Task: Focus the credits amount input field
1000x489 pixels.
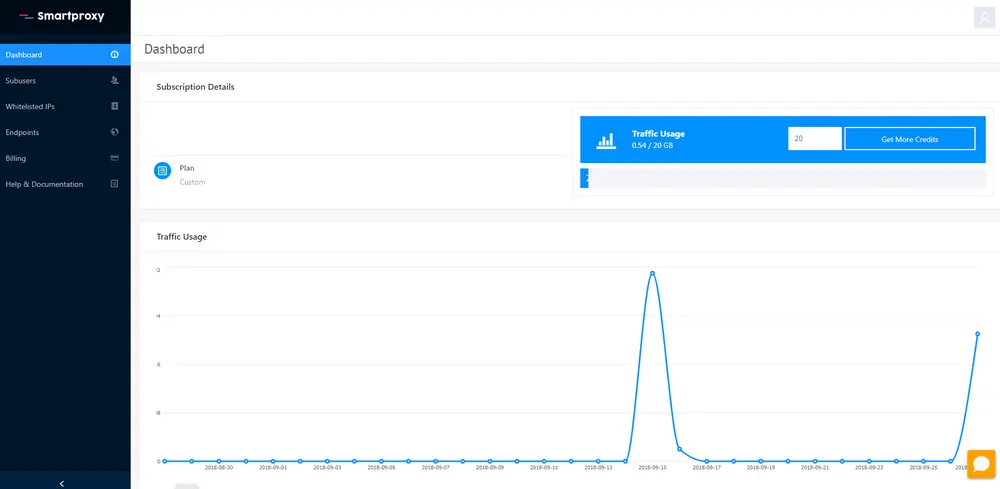Action: click(814, 139)
